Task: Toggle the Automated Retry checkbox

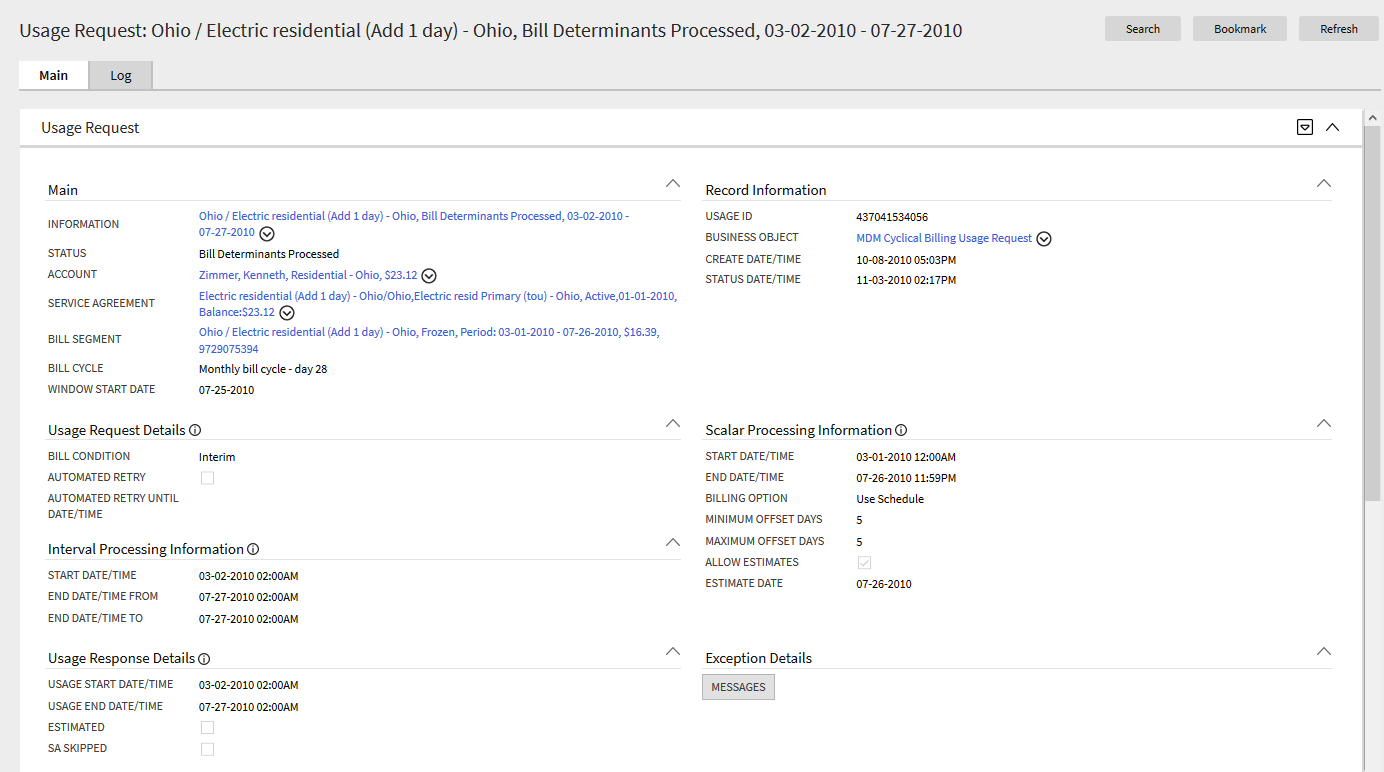Action: click(207, 478)
